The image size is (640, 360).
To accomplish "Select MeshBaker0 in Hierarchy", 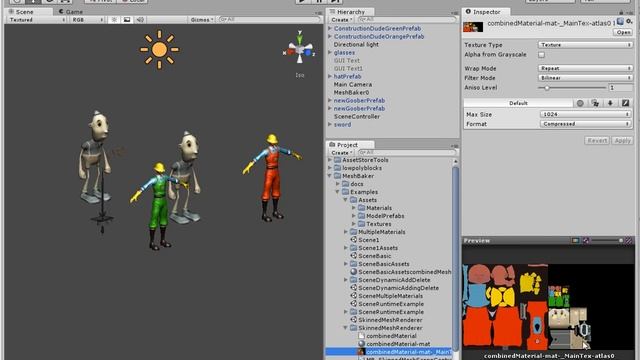I will coord(351,92).
